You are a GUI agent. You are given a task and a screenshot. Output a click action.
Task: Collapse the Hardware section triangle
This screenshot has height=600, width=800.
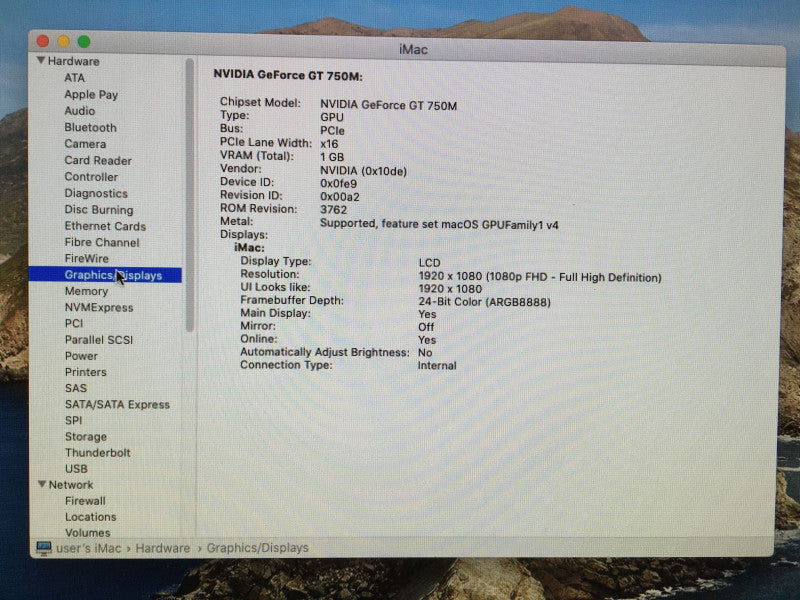(41, 61)
